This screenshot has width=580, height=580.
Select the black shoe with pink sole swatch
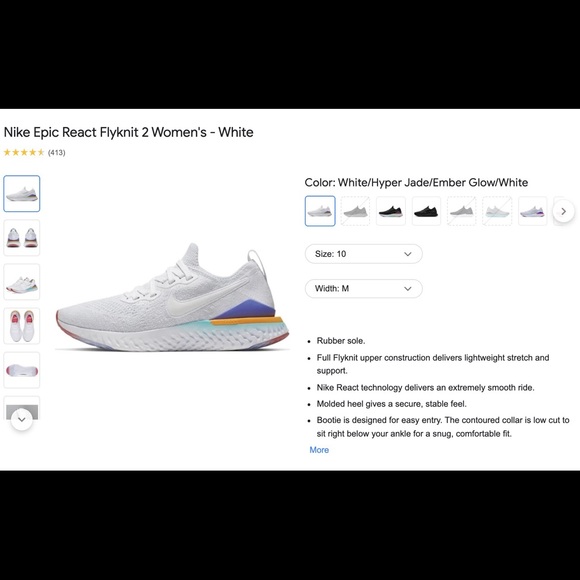click(x=391, y=211)
